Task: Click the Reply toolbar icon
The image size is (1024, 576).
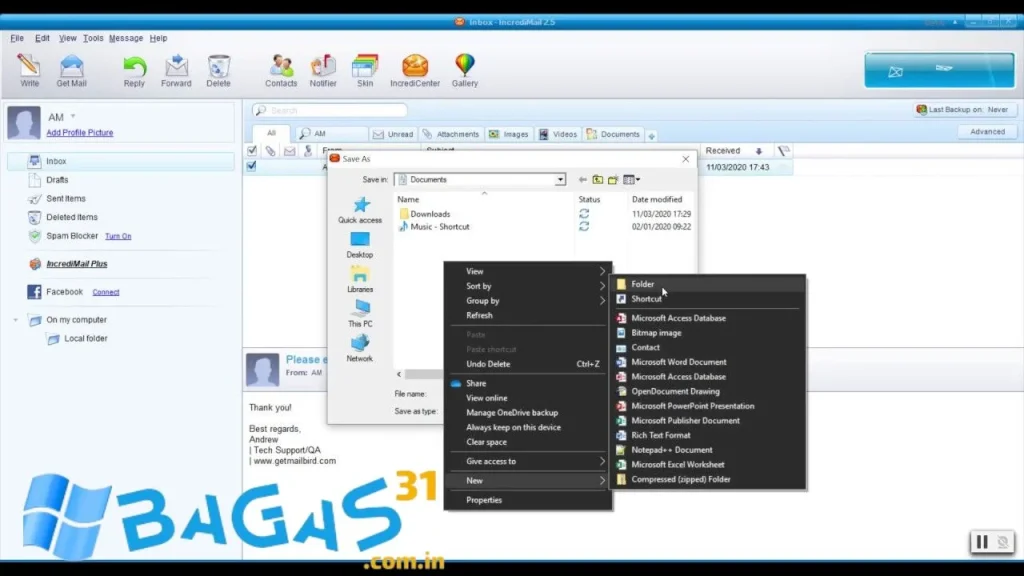Action: 134,70
